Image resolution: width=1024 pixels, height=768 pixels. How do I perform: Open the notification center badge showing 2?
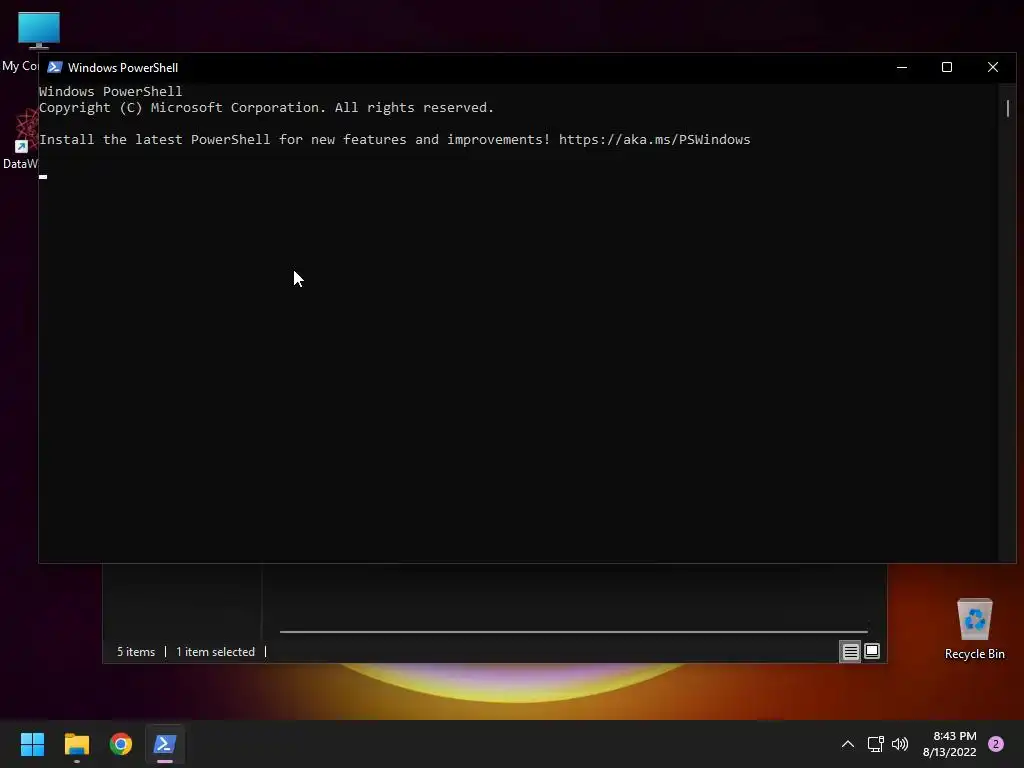[x=996, y=744]
